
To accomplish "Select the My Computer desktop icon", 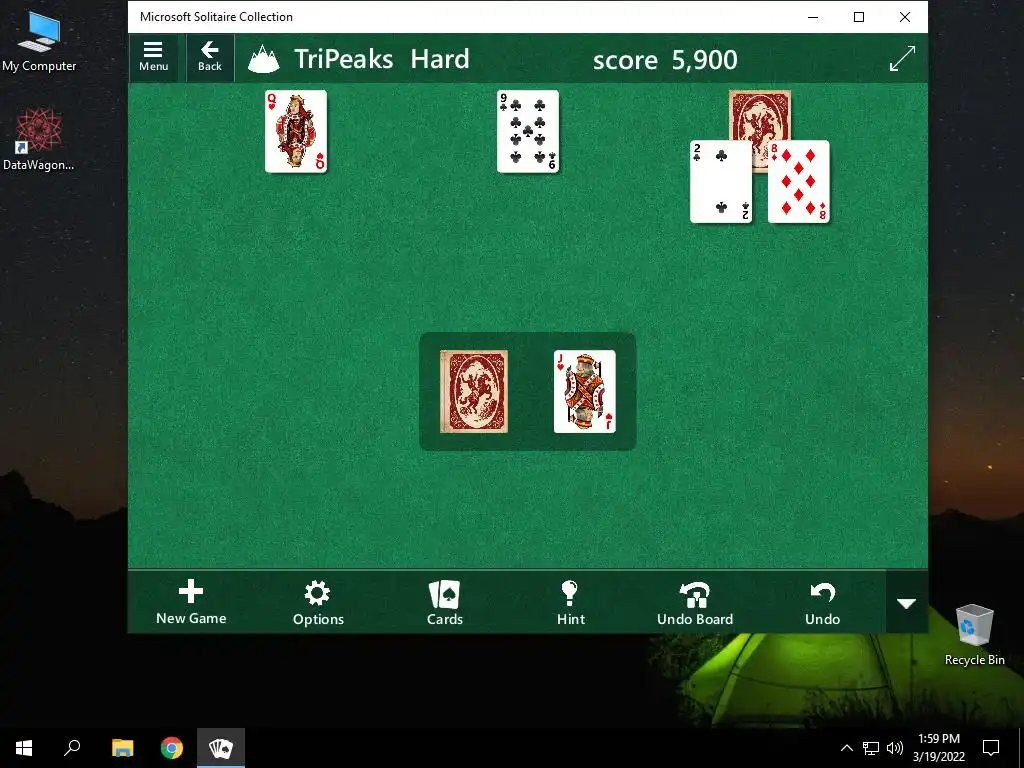I will pyautogui.click(x=39, y=42).
